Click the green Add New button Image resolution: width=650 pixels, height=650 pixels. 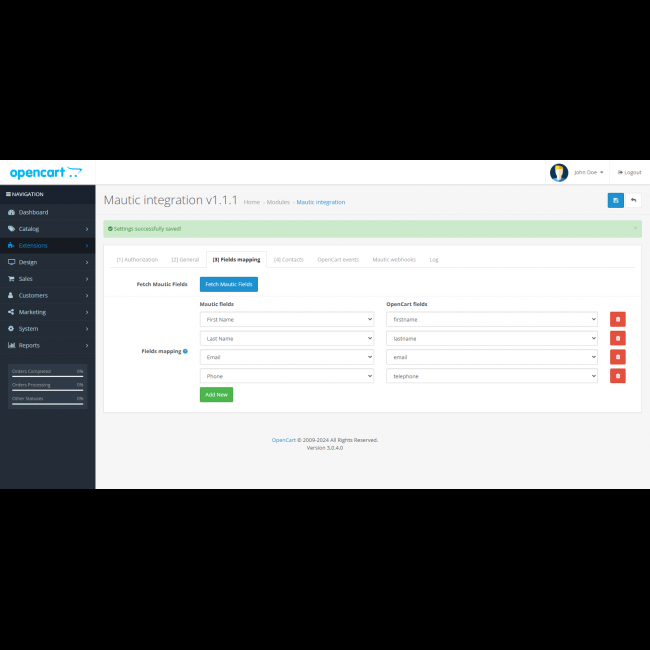click(216, 395)
